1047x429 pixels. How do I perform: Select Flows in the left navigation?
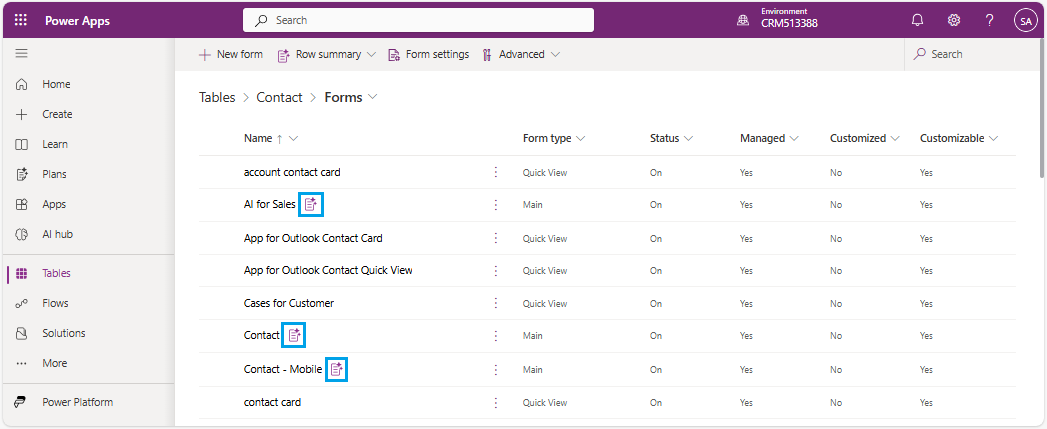coord(55,303)
